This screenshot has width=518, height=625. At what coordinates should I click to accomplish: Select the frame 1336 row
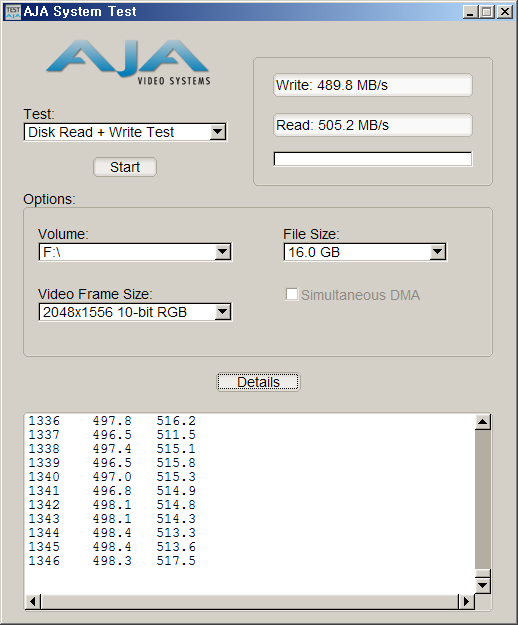(x=112, y=421)
